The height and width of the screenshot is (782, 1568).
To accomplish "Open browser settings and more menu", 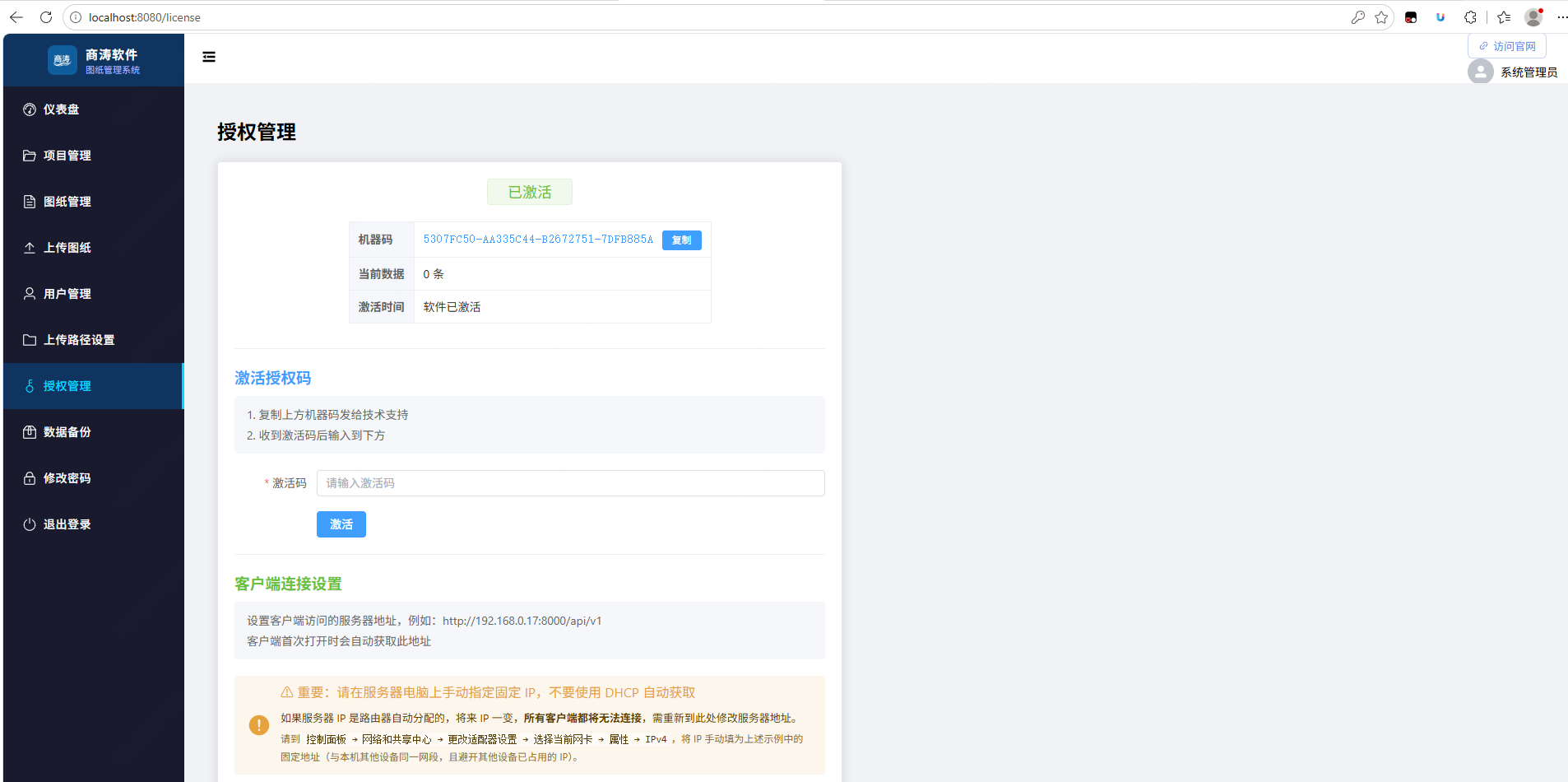I will [1561, 17].
